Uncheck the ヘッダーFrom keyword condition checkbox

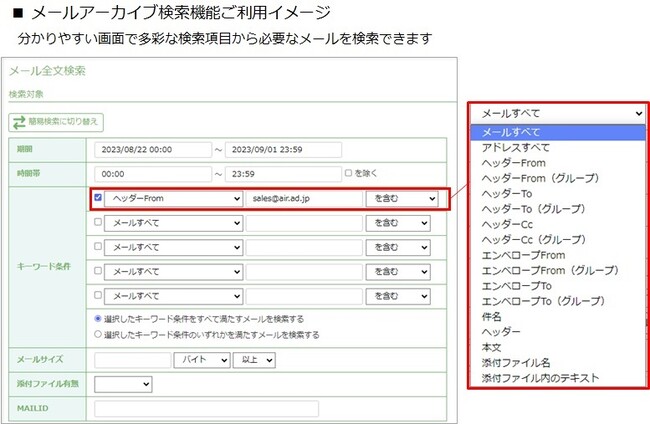[98, 199]
